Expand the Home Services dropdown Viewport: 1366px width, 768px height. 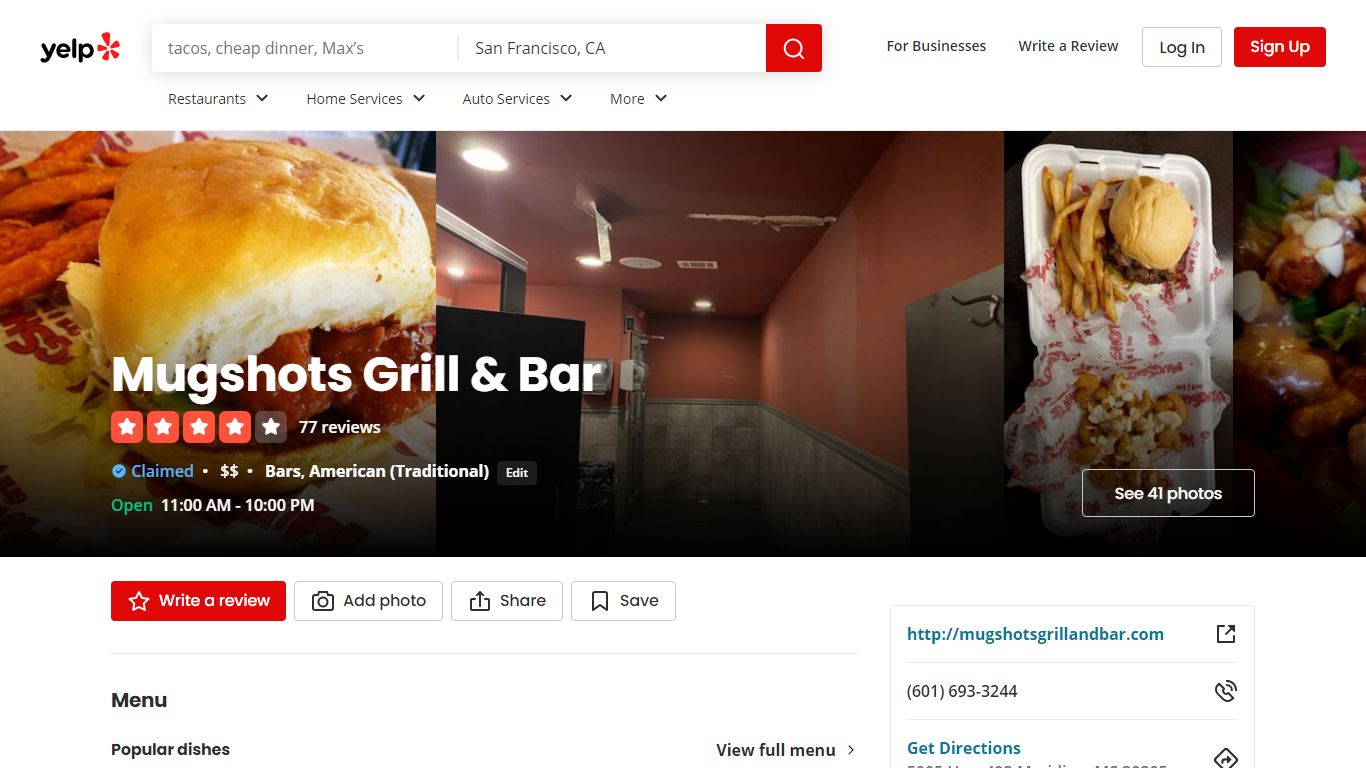[366, 99]
